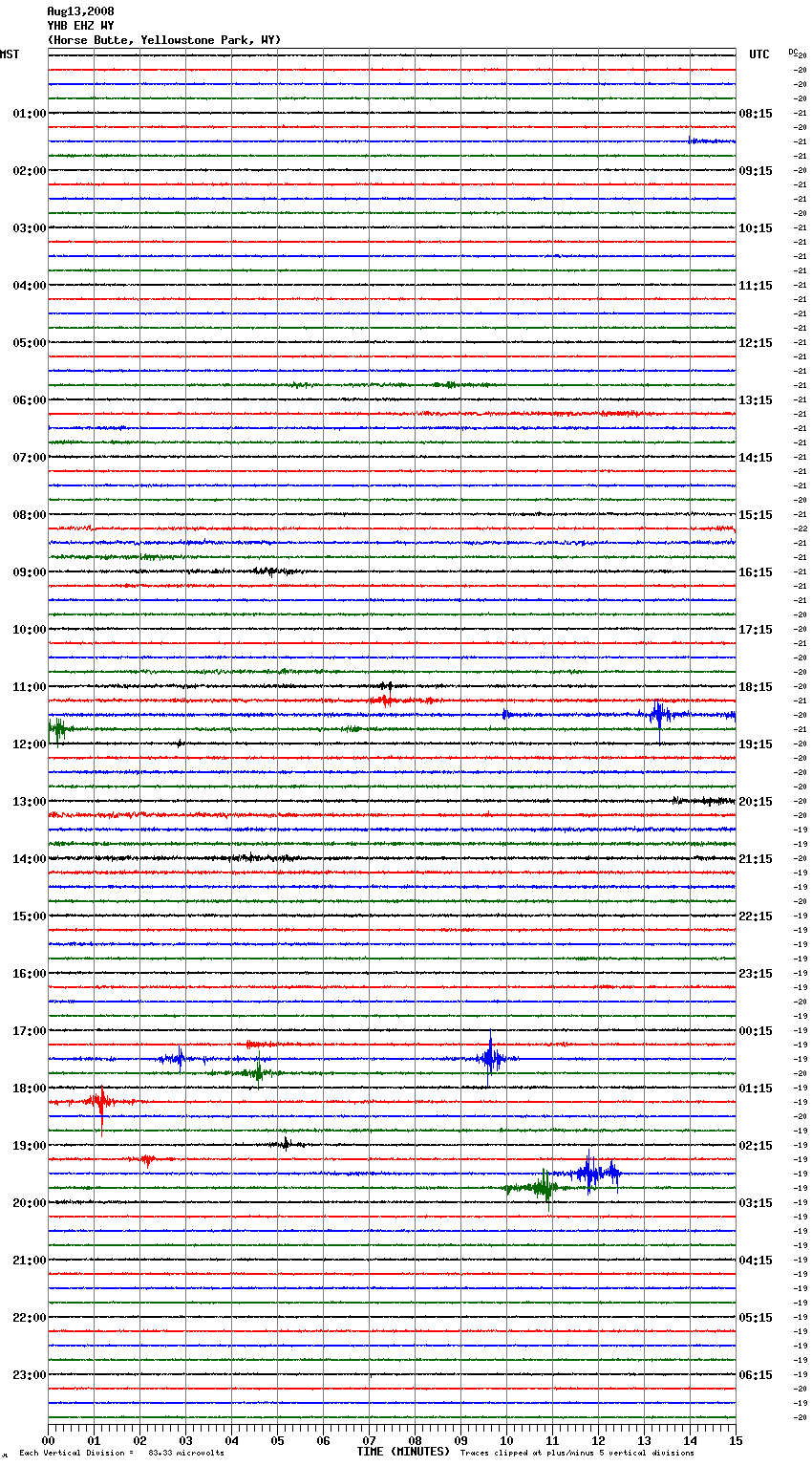Click the 03:15 UTC label

point(756,1203)
